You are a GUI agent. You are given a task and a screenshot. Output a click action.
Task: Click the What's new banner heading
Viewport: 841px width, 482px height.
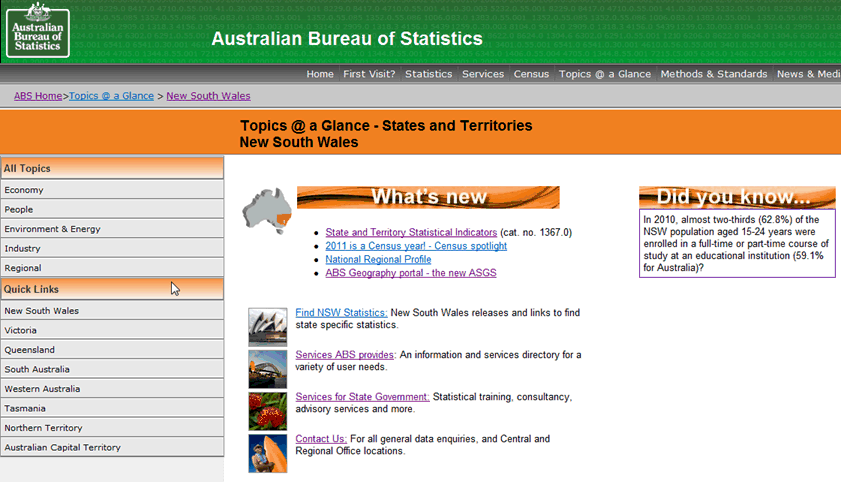[428, 197]
